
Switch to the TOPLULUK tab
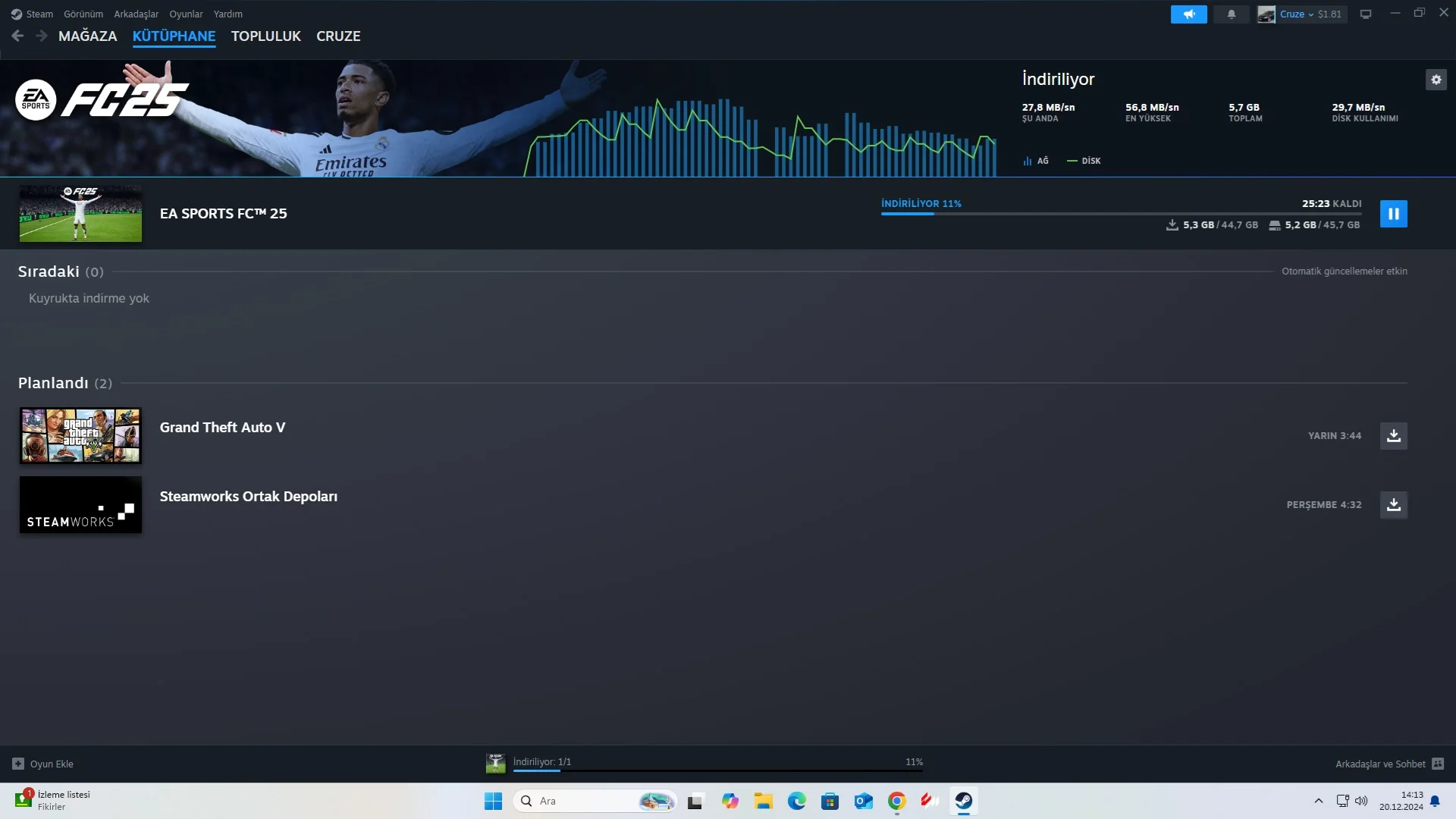(266, 36)
